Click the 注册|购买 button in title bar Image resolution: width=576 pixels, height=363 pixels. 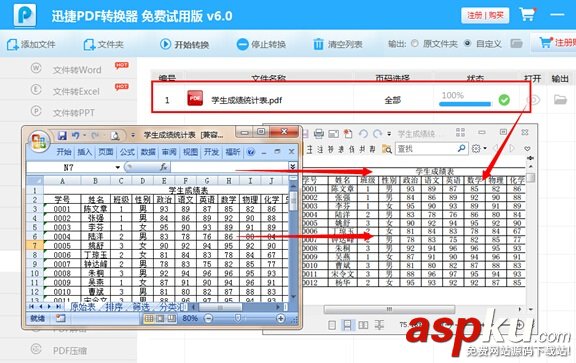(x=485, y=15)
